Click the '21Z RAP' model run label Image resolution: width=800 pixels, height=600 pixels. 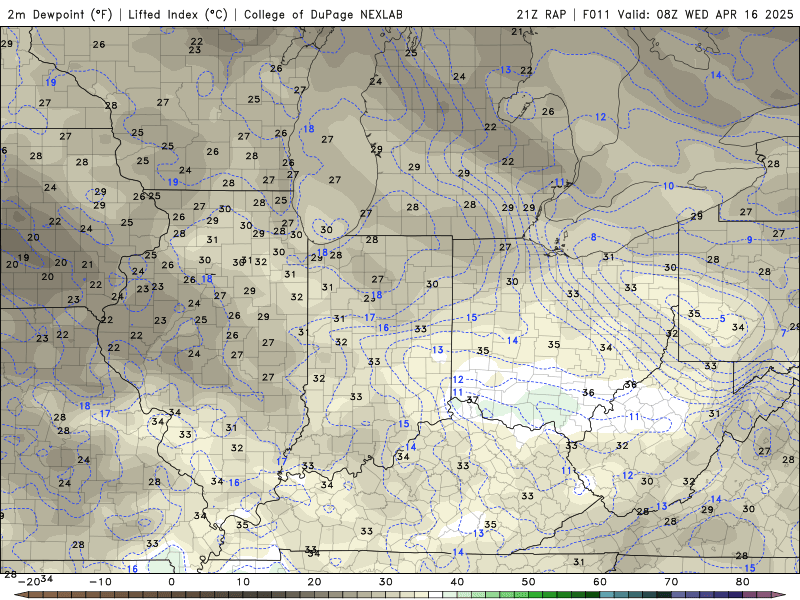pos(541,14)
